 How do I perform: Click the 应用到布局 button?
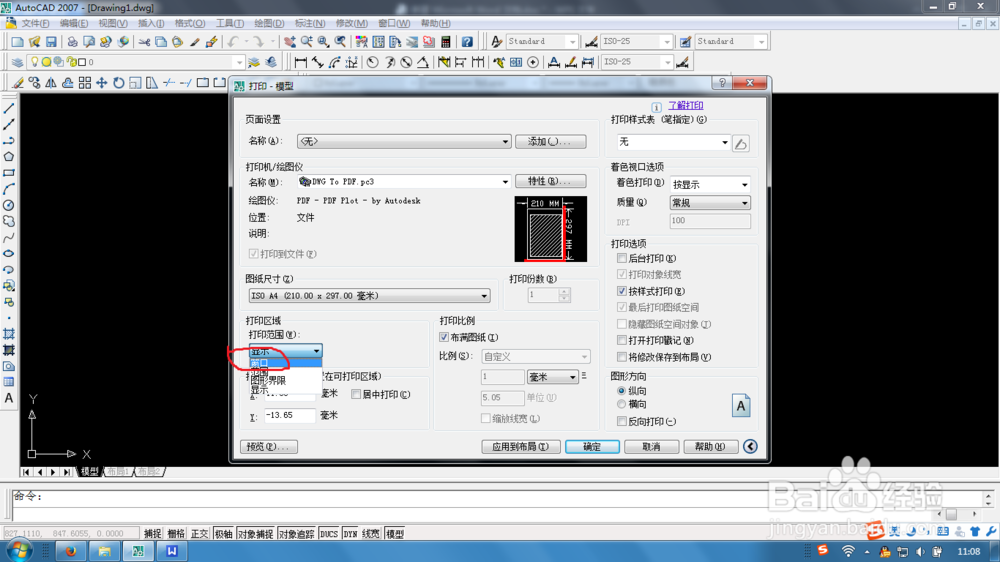pyautogui.click(x=520, y=447)
